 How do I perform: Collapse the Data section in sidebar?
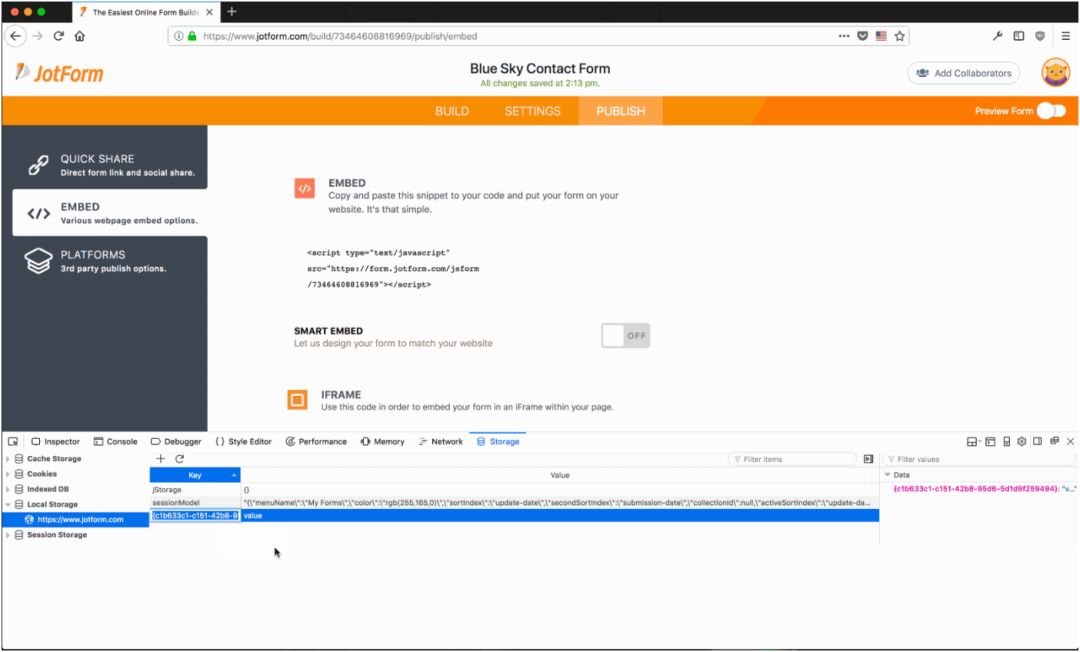point(888,475)
